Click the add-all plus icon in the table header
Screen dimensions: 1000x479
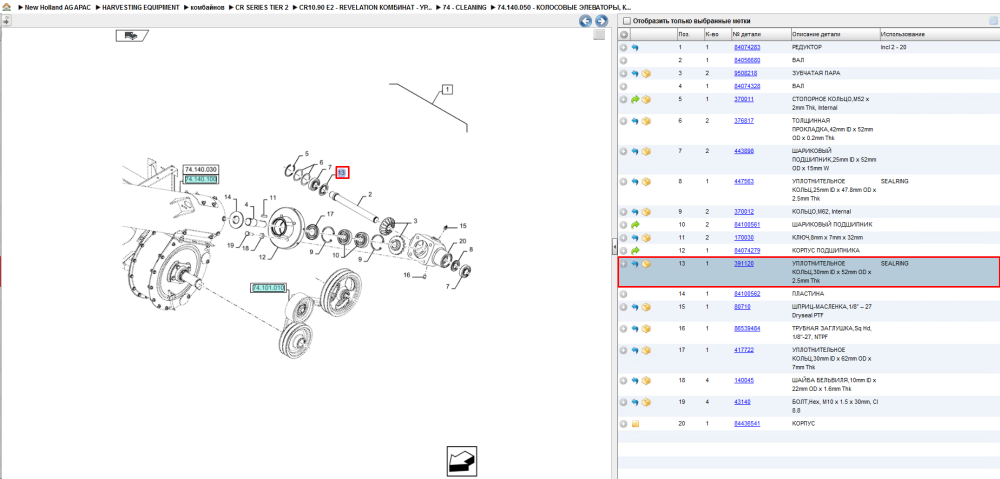coord(624,34)
